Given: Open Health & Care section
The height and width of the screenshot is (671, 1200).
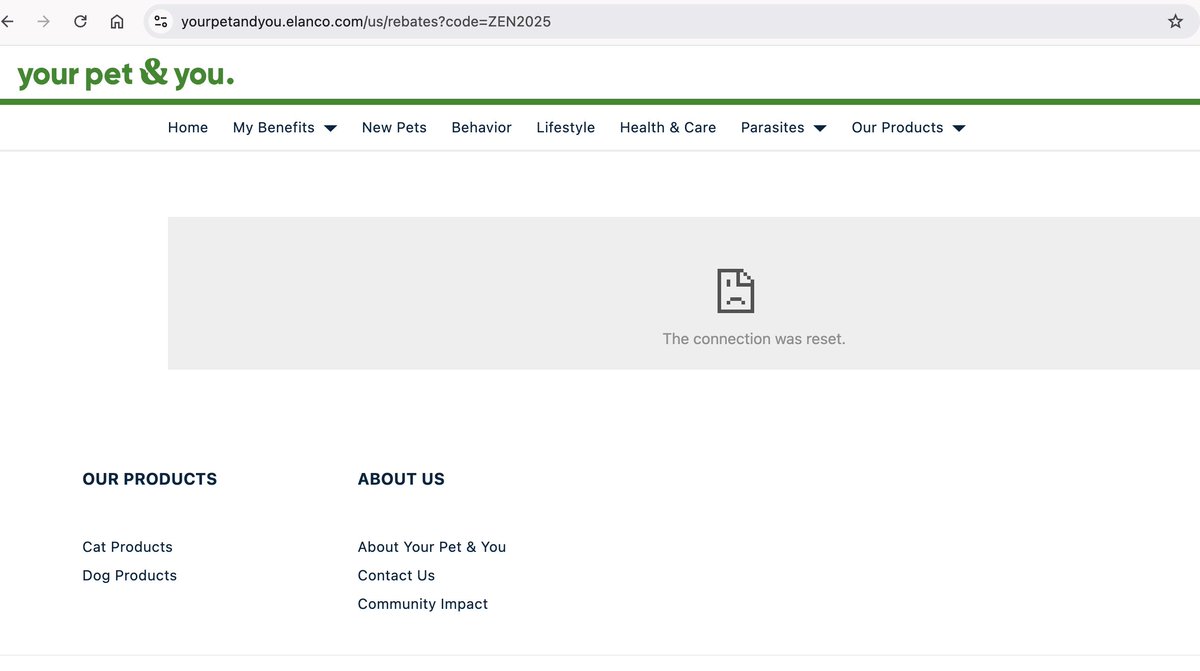Looking at the screenshot, I should tap(668, 127).
